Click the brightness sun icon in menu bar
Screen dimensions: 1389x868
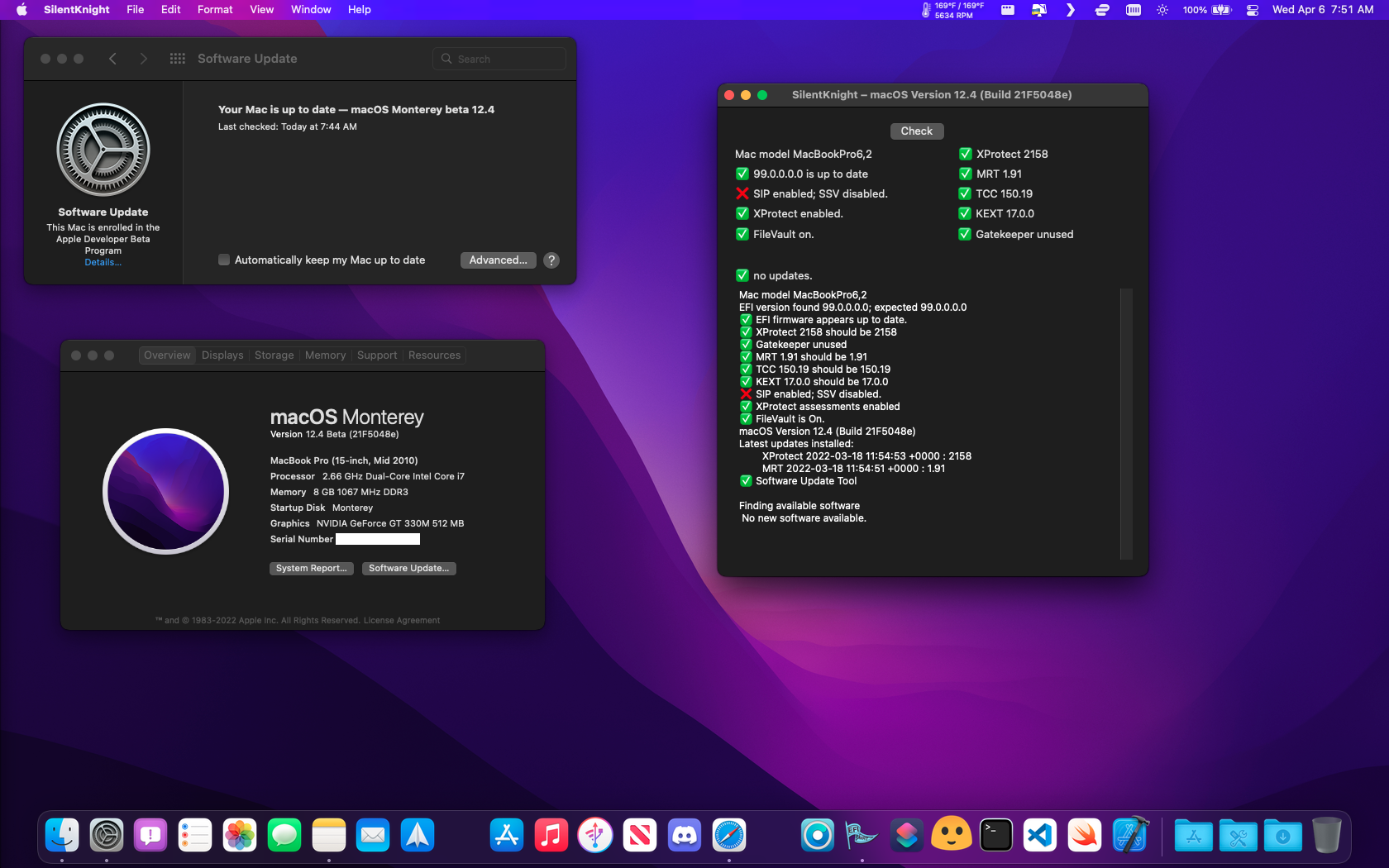pos(1162,10)
